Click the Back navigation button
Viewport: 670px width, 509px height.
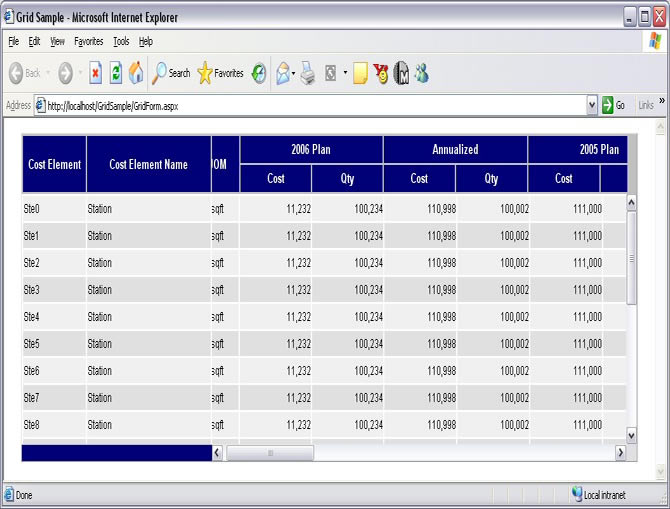24,73
